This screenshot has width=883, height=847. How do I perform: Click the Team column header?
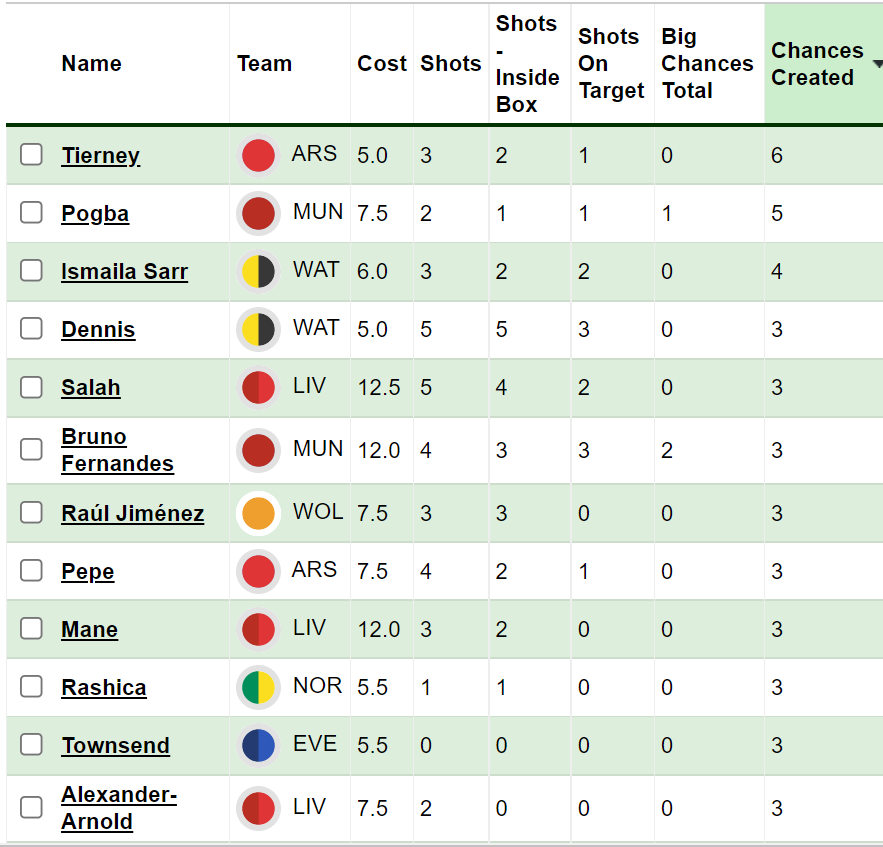pyautogui.click(x=264, y=64)
